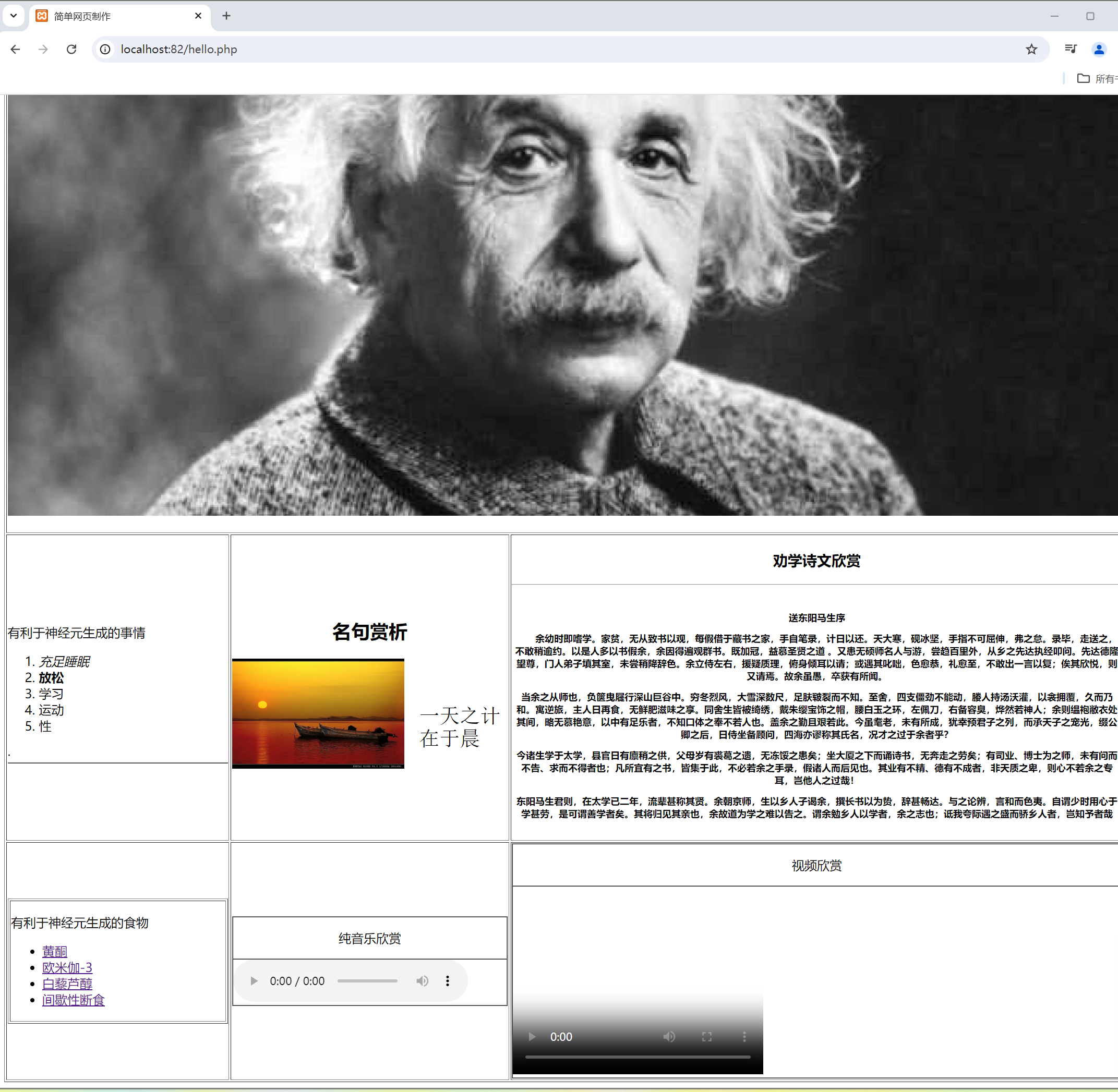Open the video player three-dot menu
1118x1092 pixels.
[x=744, y=1036]
